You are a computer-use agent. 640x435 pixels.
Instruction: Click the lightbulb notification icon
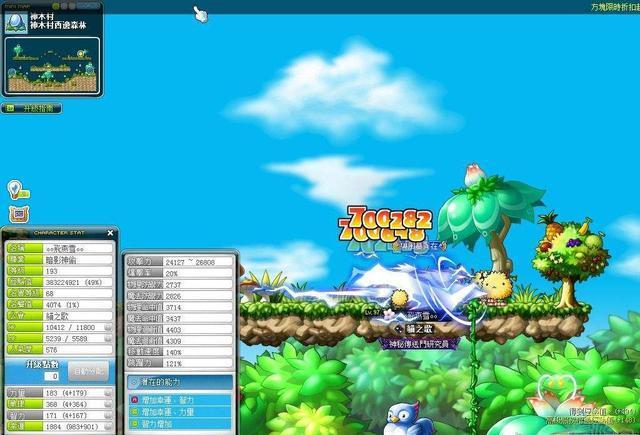click(x=18, y=190)
